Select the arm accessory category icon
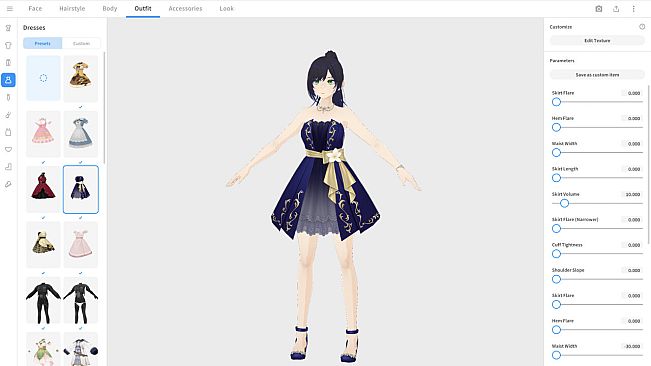The height and width of the screenshot is (366, 651). coord(8,115)
